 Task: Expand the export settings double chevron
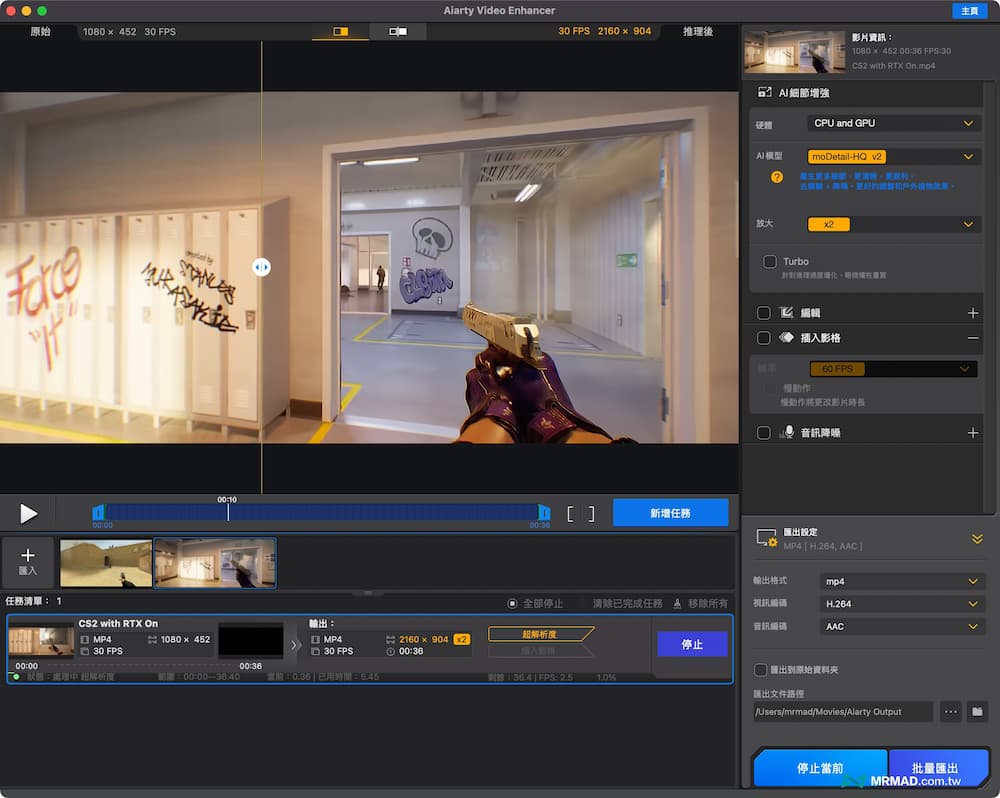pos(977,539)
